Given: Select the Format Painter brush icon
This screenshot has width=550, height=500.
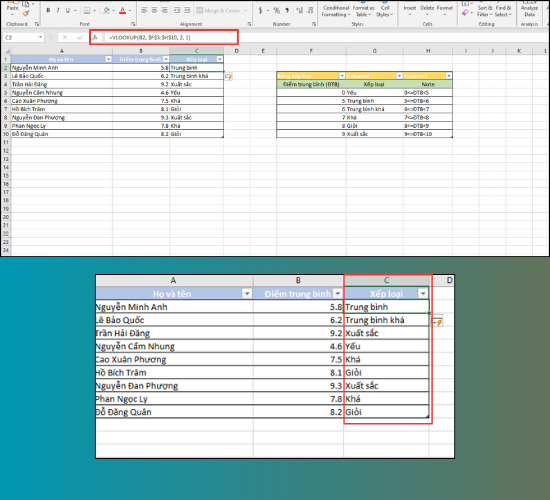Looking at the screenshot, I should (26, 14).
